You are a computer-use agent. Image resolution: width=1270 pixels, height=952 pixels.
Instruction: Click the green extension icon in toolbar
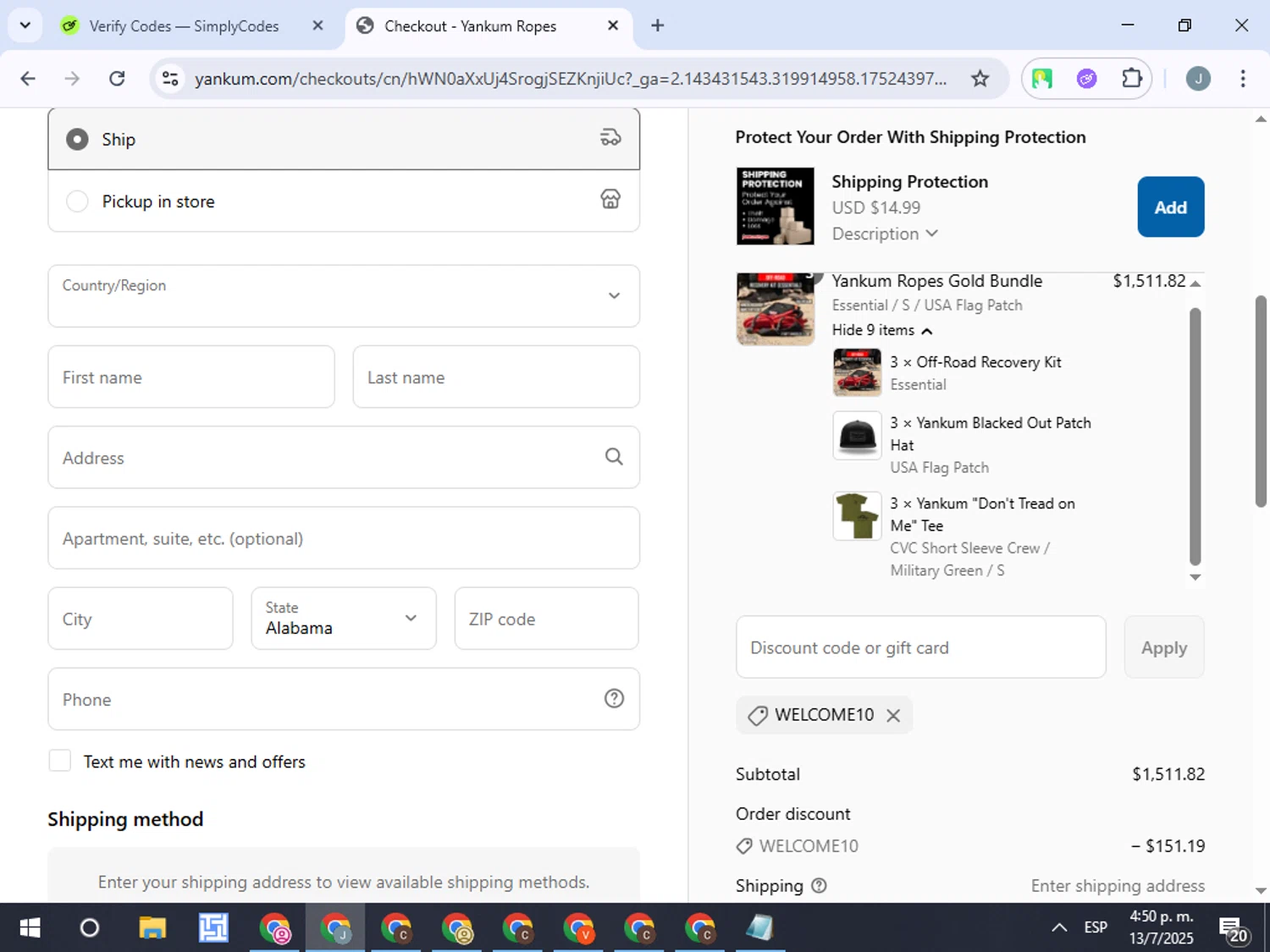click(1042, 79)
